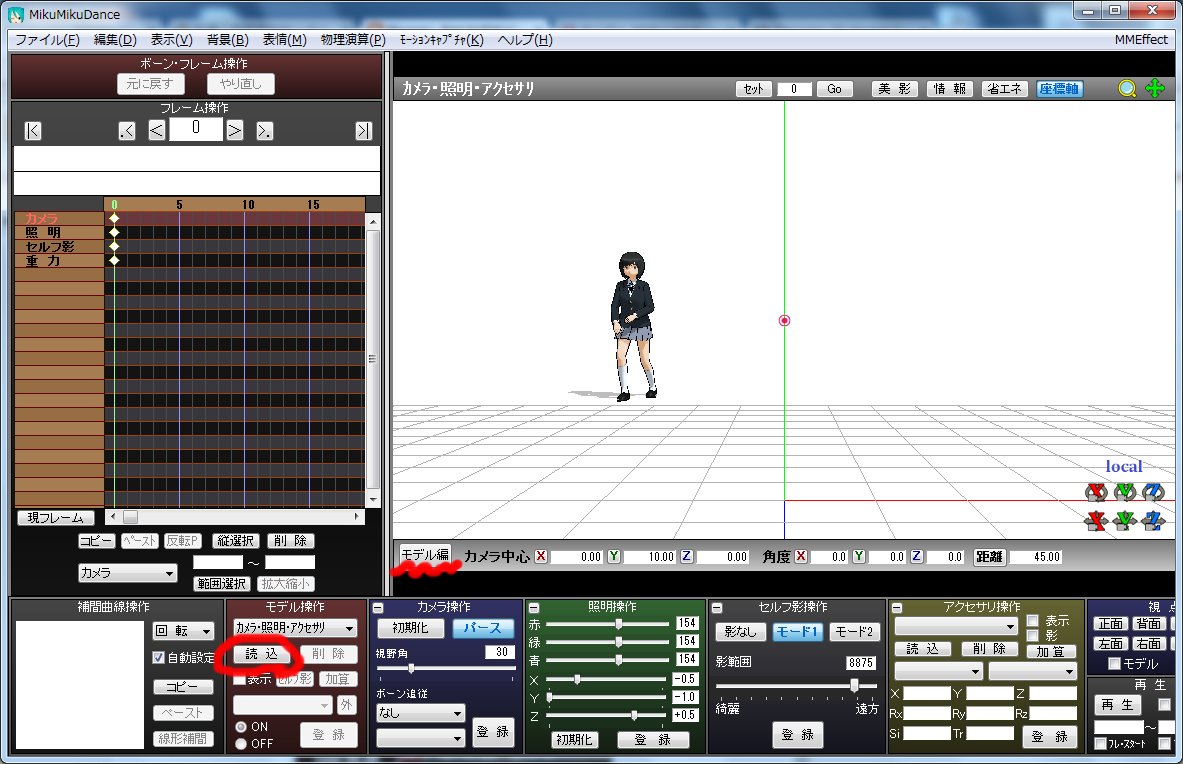Toggle the モデル checkbox in the view panel
The width and height of the screenshot is (1183, 764).
pos(1114,664)
